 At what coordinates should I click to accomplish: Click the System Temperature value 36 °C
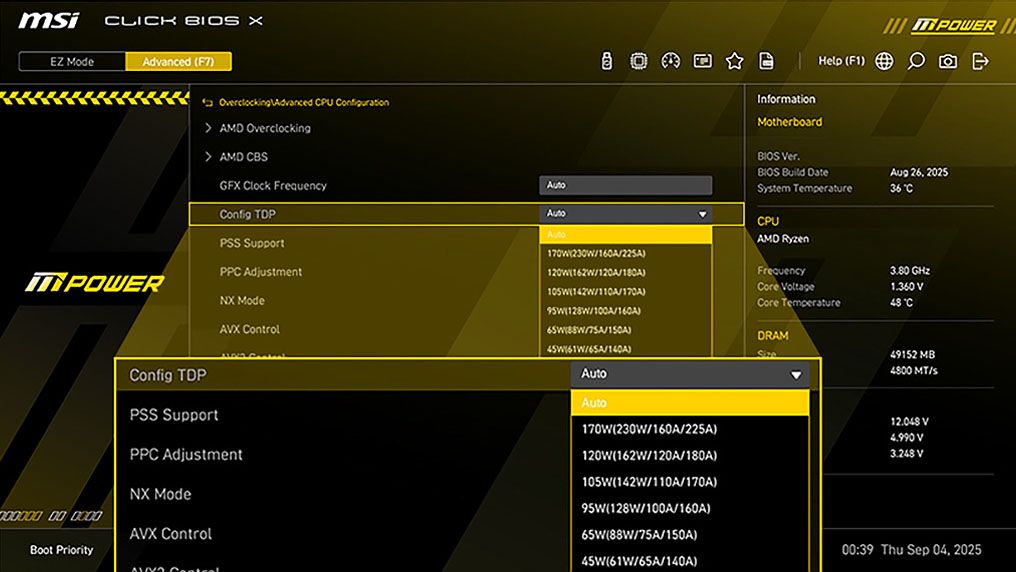tap(901, 189)
